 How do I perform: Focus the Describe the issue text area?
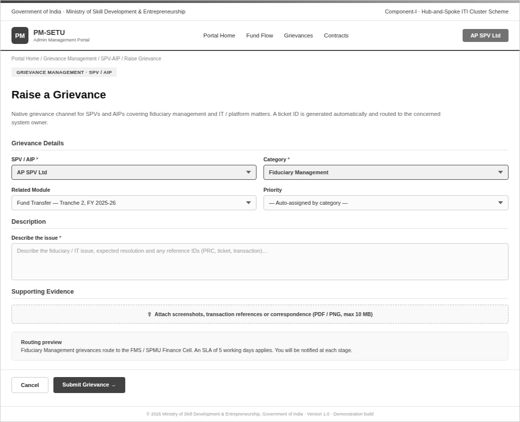click(x=260, y=261)
